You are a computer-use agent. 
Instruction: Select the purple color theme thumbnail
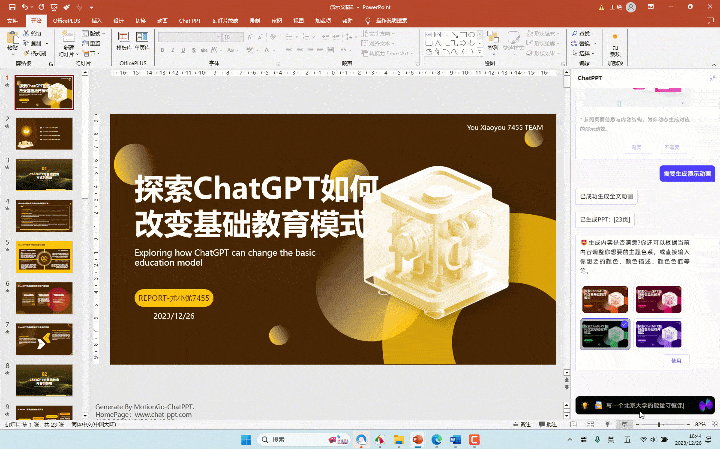(658, 334)
